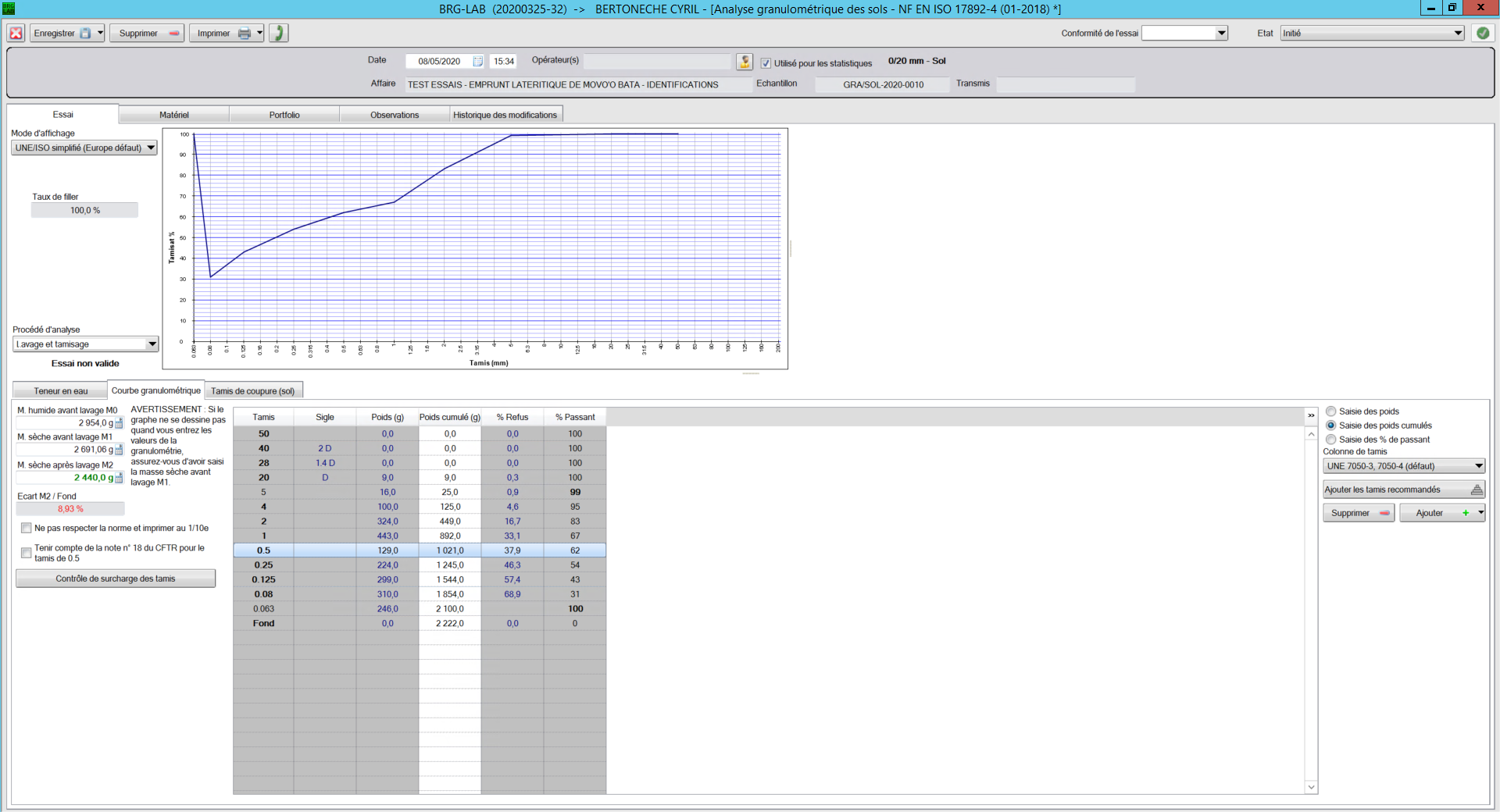Open the date picker calendar icon

477,62
